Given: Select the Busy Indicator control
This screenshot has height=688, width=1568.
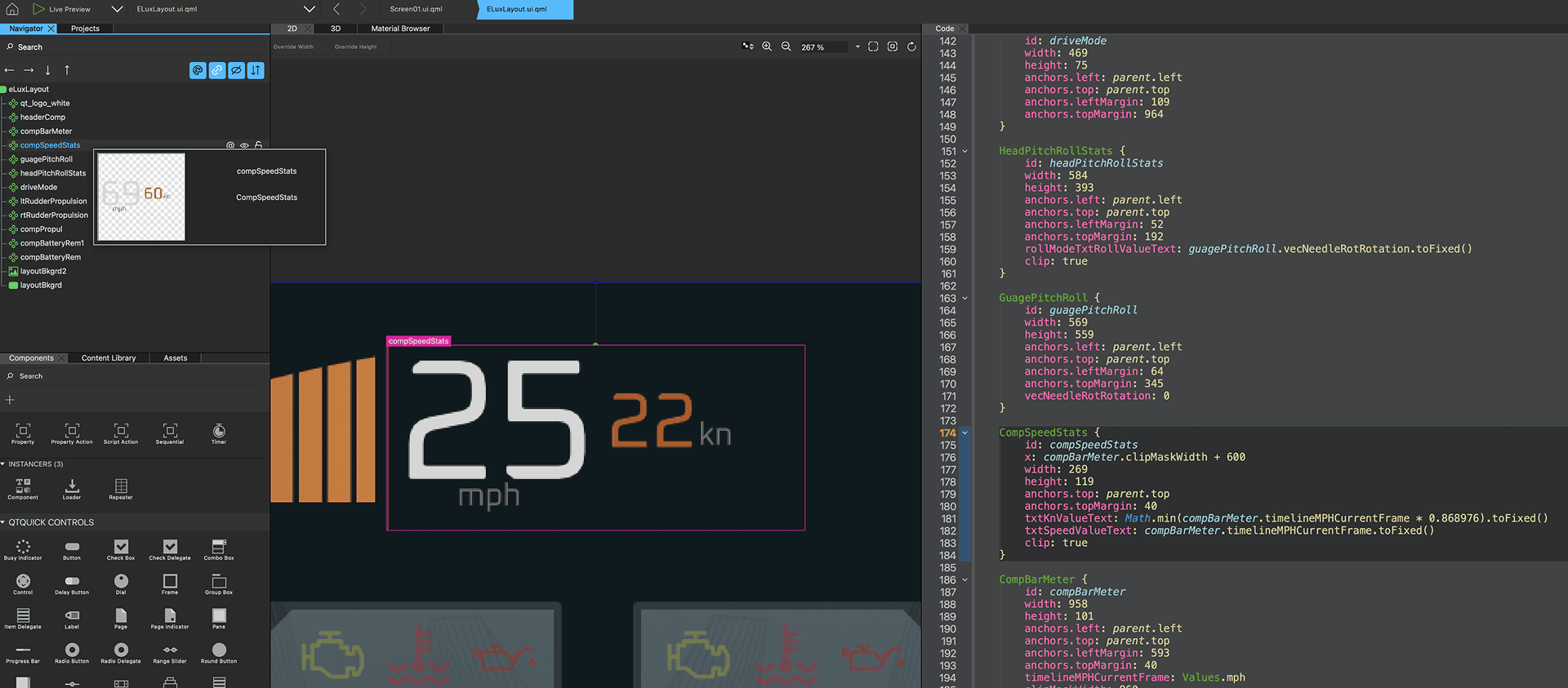Looking at the screenshot, I should pos(23,550).
